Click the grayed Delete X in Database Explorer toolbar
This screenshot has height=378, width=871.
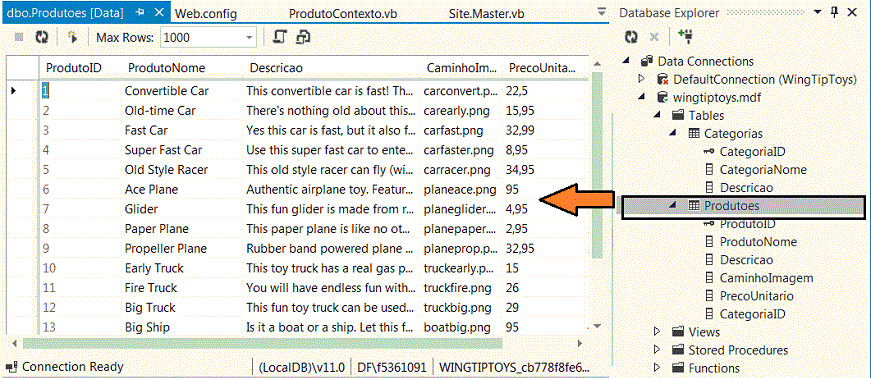[654, 37]
